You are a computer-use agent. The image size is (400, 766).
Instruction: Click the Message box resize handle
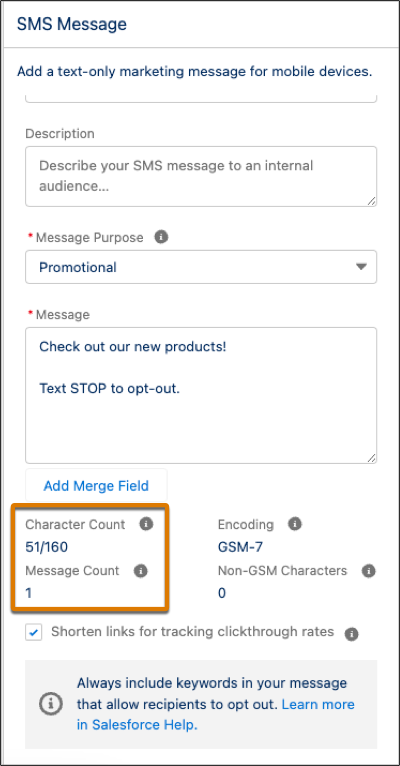pos(371,458)
